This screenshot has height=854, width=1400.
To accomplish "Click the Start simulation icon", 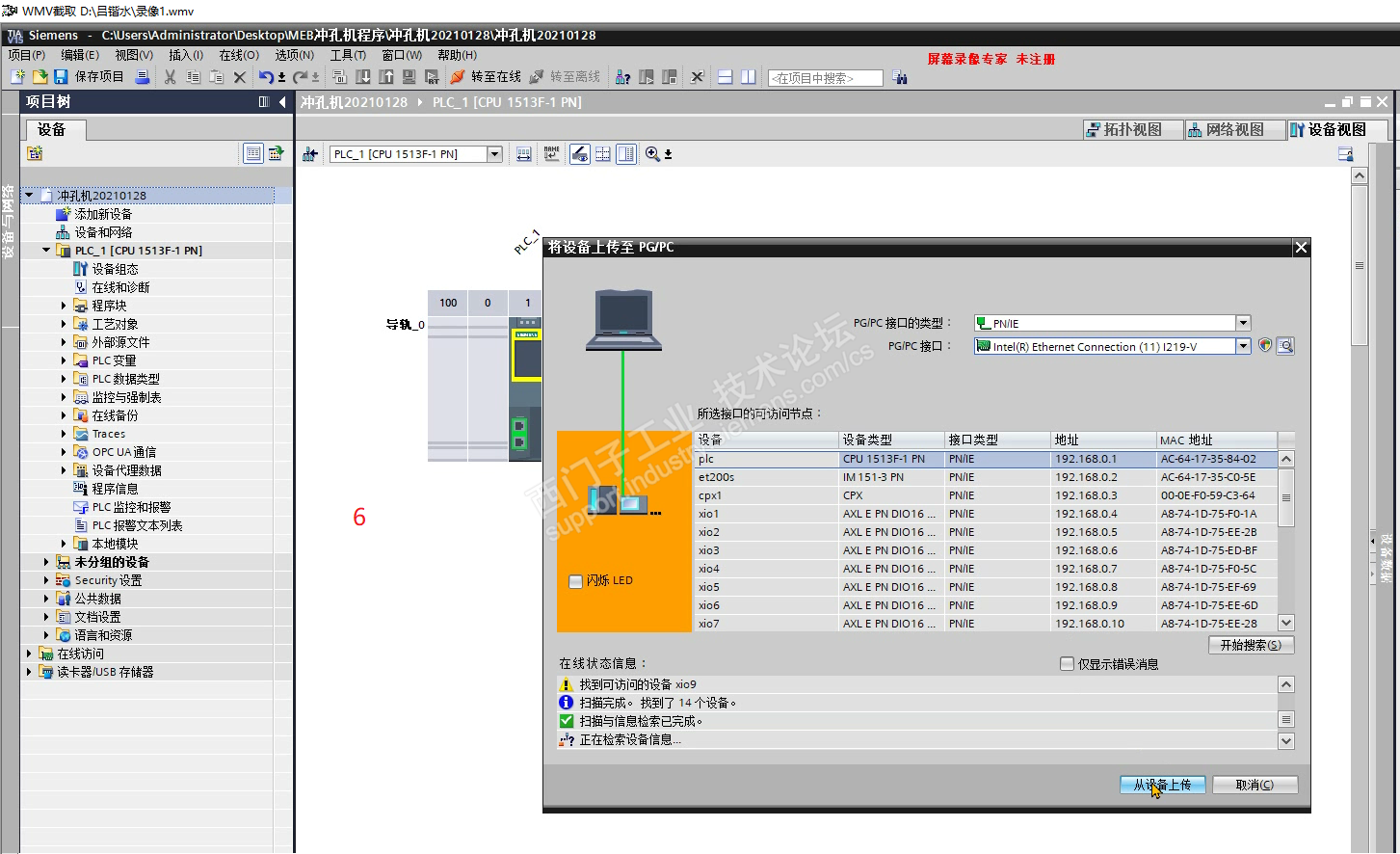I will pyautogui.click(x=409, y=77).
